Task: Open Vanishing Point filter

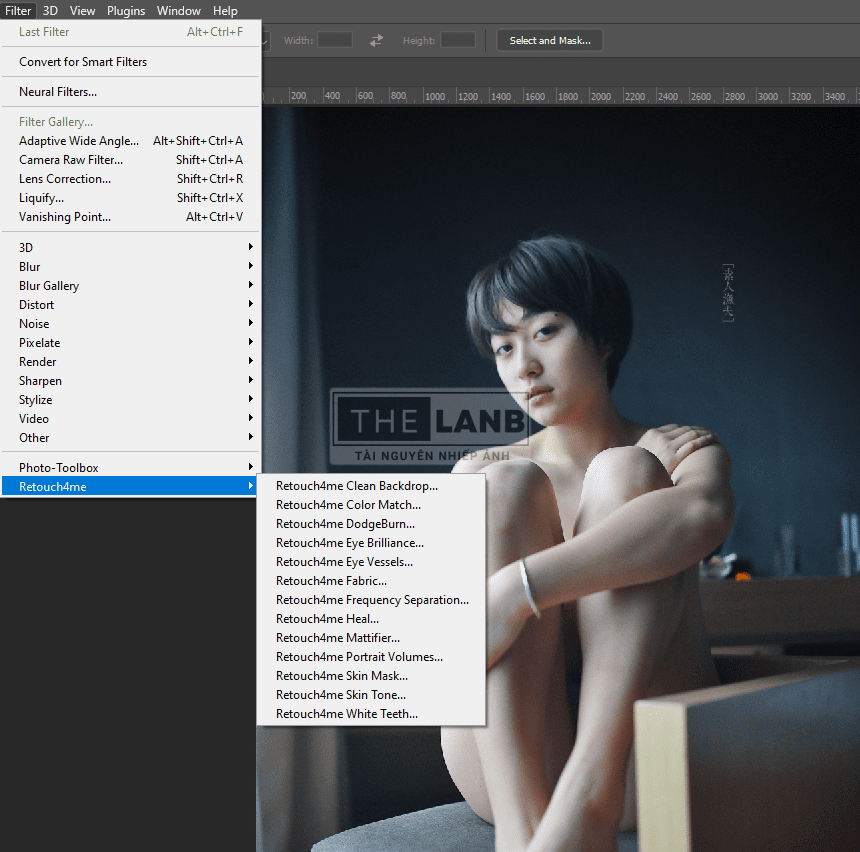Action: [x=131, y=217]
